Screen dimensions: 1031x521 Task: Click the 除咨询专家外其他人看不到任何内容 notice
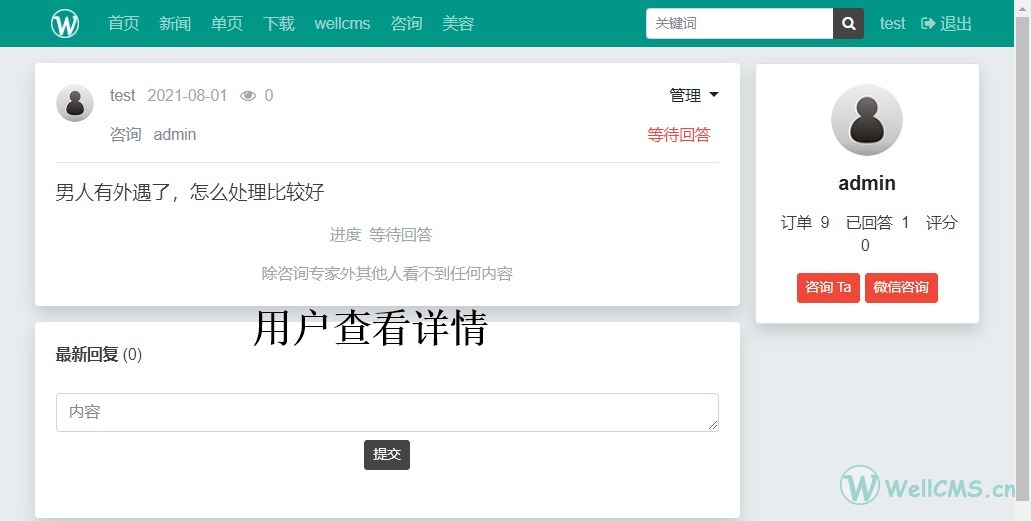(x=387, y=273)
